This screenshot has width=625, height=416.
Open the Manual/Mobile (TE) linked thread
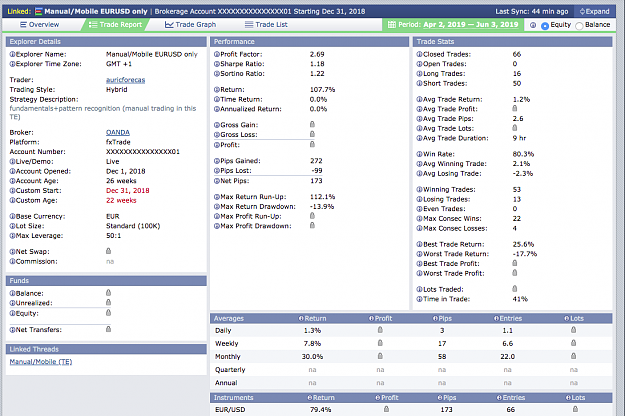tap(41, 362)
